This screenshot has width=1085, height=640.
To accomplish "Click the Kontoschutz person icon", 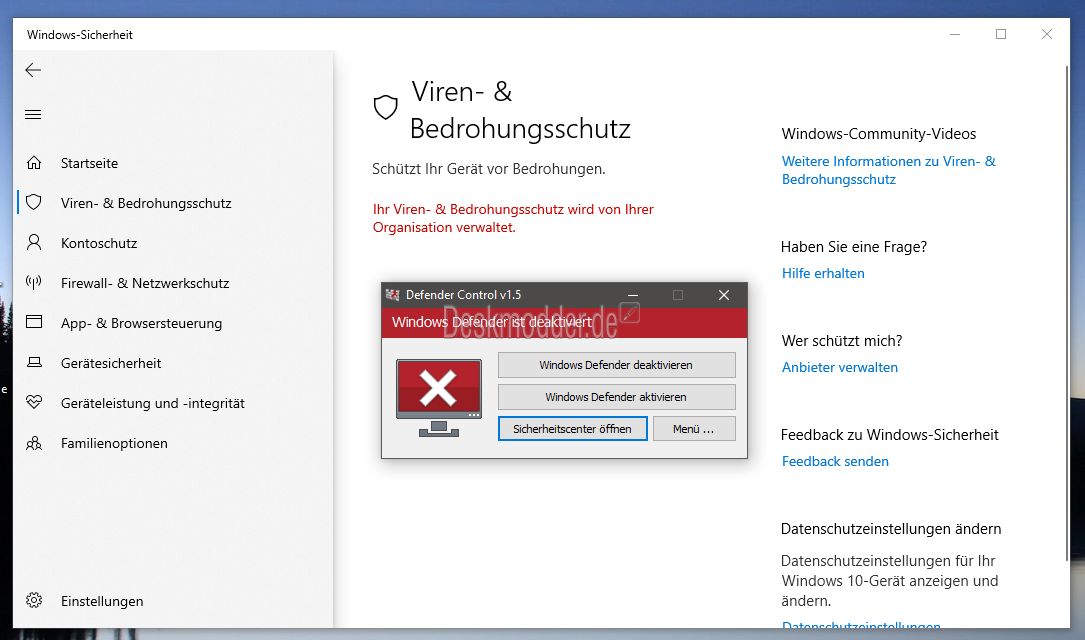I will coord(34,242).
